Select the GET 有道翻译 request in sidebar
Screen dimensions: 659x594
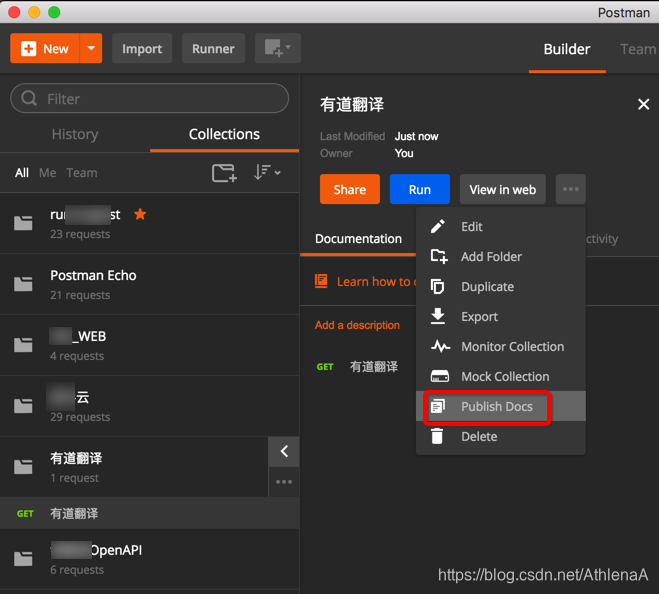tap(150, 513)
